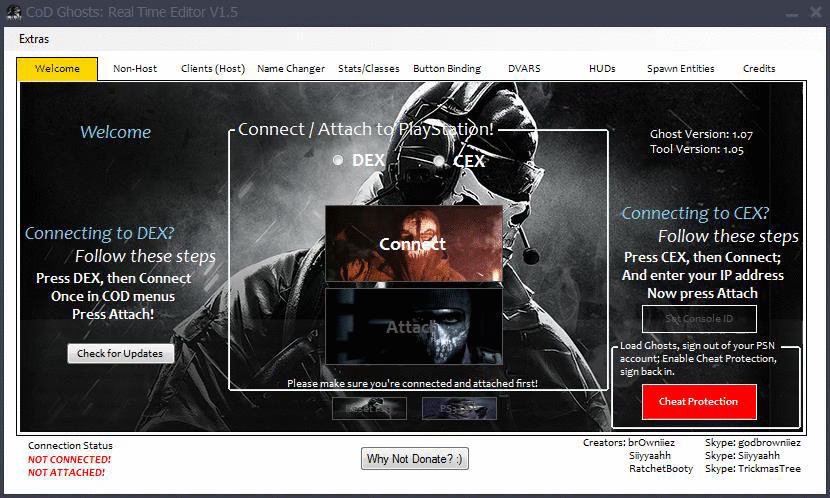The width and height of the screenshot is (830, 498).
Task: Open the Non-Host tab
Action: (x=135, y=69)
